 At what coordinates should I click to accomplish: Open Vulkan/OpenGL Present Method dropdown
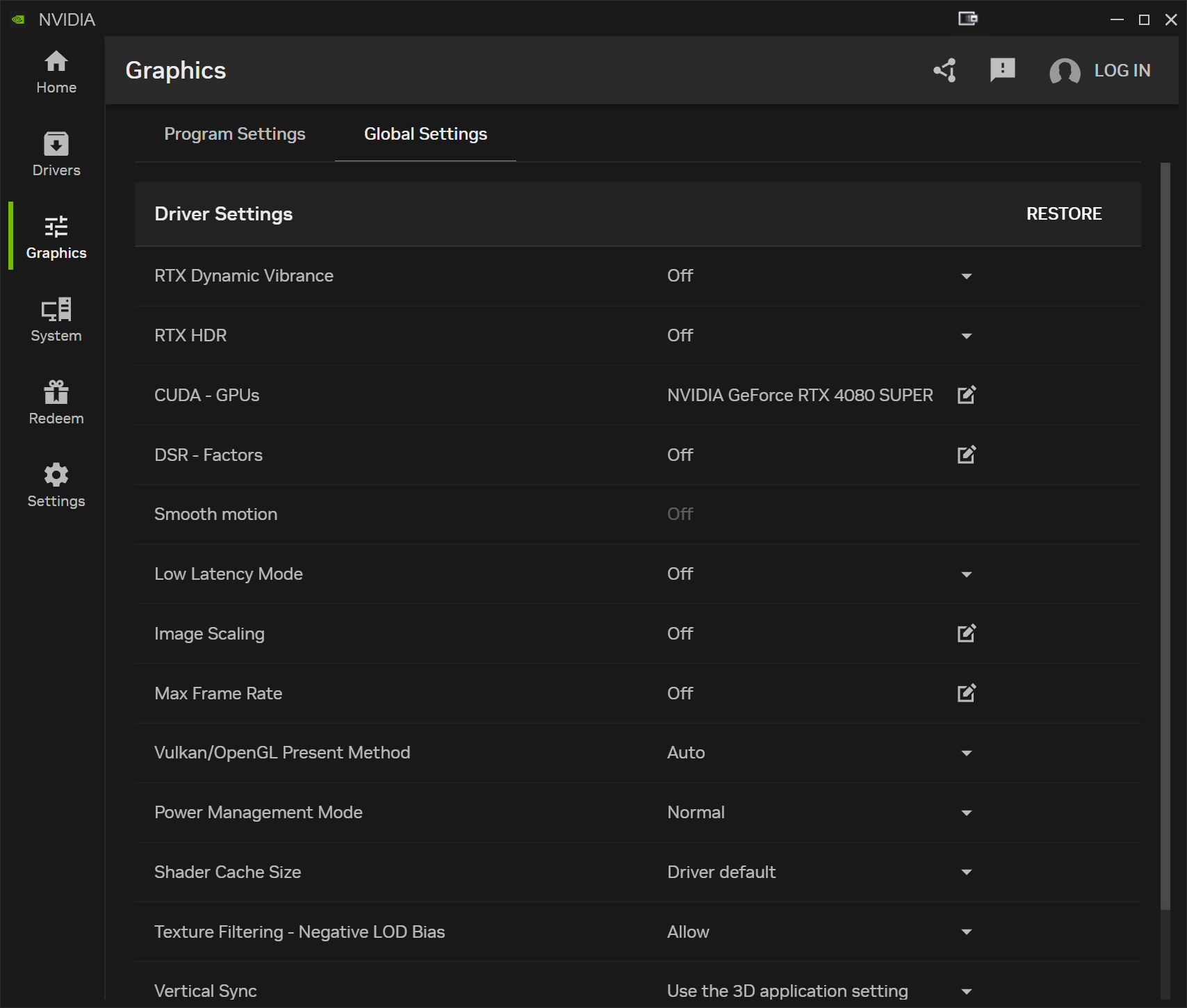click(x=967, y=754)
